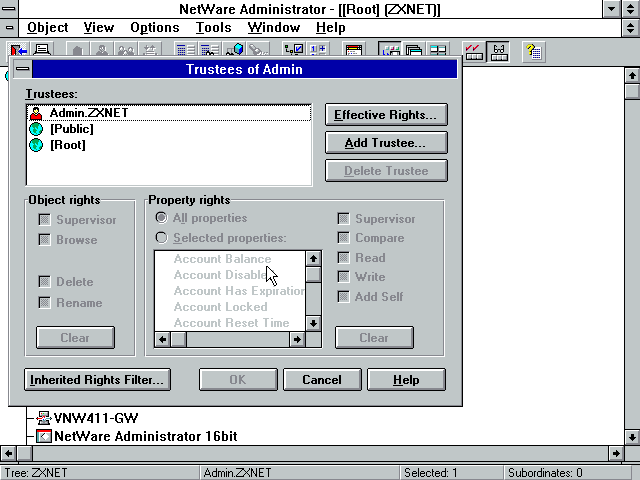The width and height of the screenshot is (640, 480).
Task: Toggle the Write property right checkbox
Action: 344,277
